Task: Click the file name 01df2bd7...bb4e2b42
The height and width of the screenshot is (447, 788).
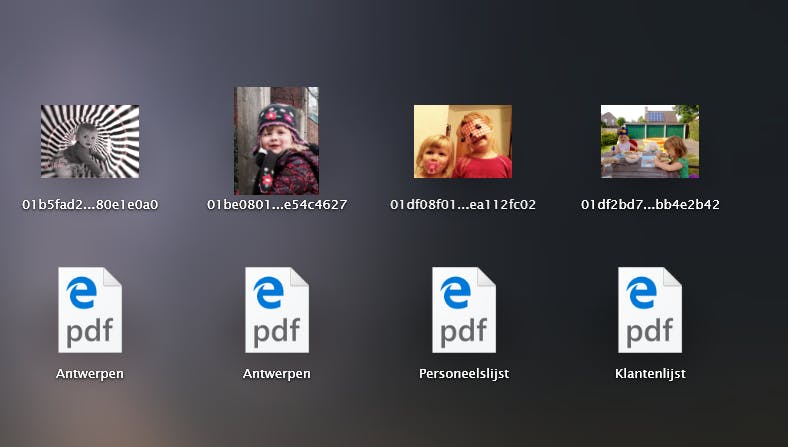Action: point(650,205)
